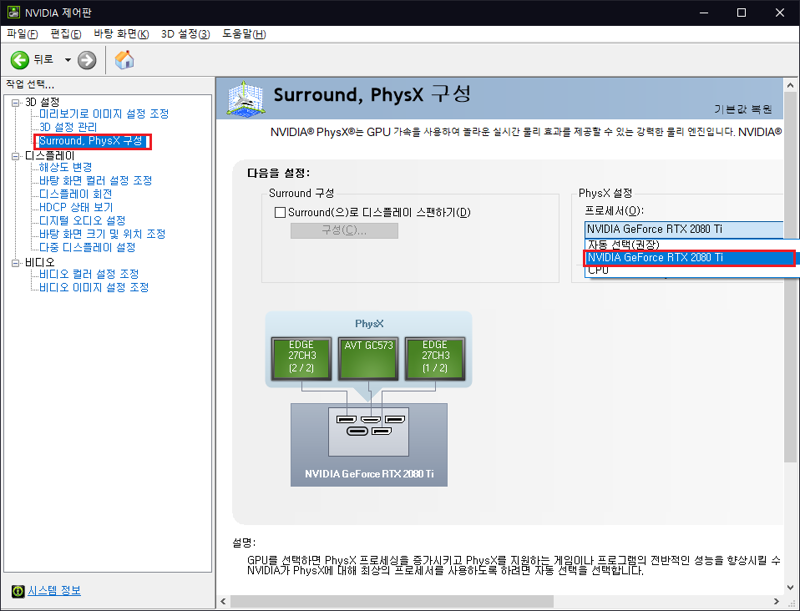Screen dimensions: 800x611
Task: Click the vertical scrollbar down arrow
Action: click(790, 588)
